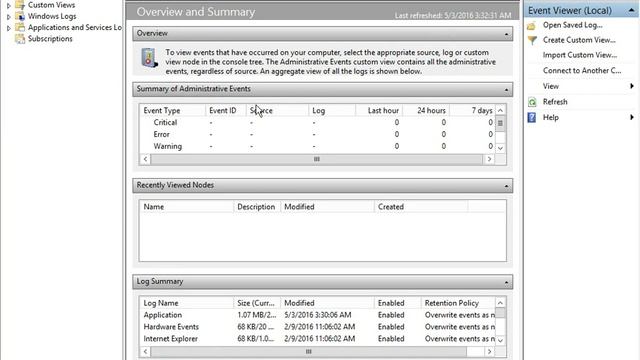This screenshot has height=360, width=640.
Task: Collapse the Log Summary section
Action: tap(506, 282)
